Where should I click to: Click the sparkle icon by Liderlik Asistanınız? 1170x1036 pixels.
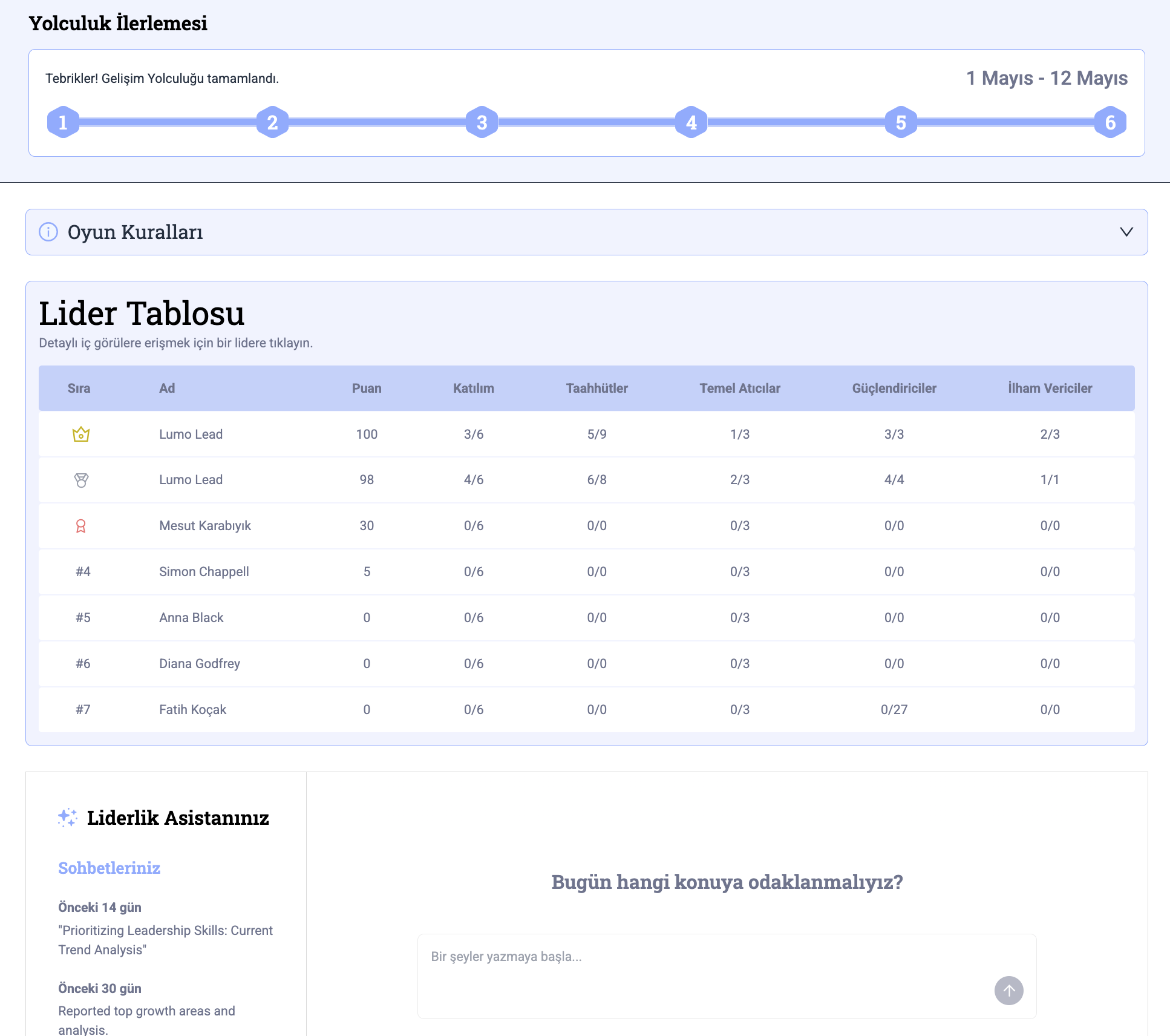pos(67,818)
